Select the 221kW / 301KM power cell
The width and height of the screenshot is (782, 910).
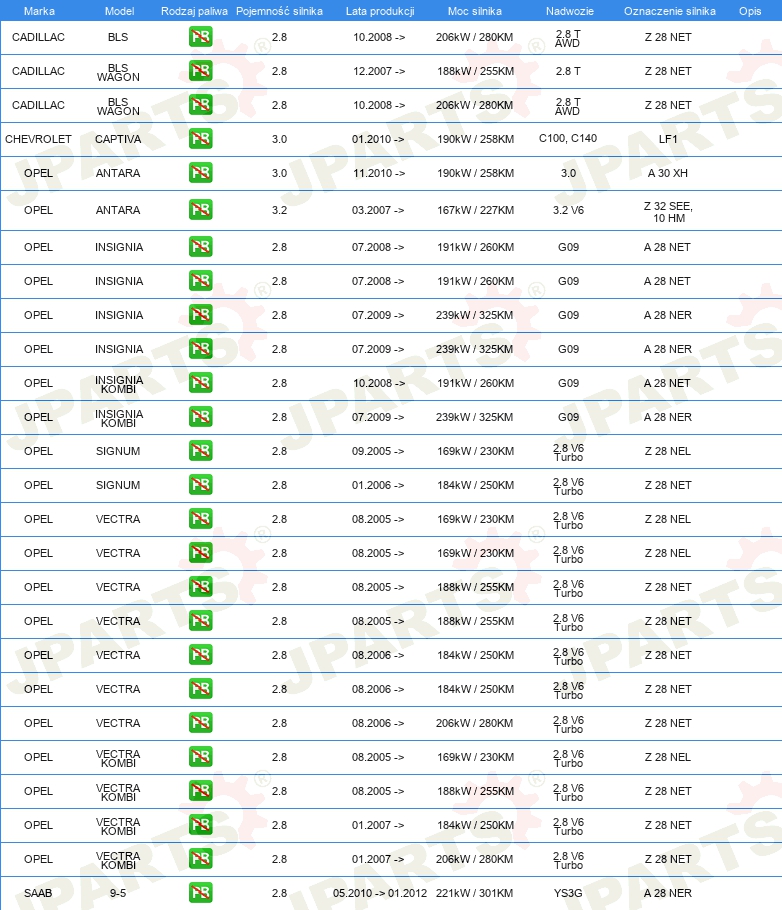(474, 893)
